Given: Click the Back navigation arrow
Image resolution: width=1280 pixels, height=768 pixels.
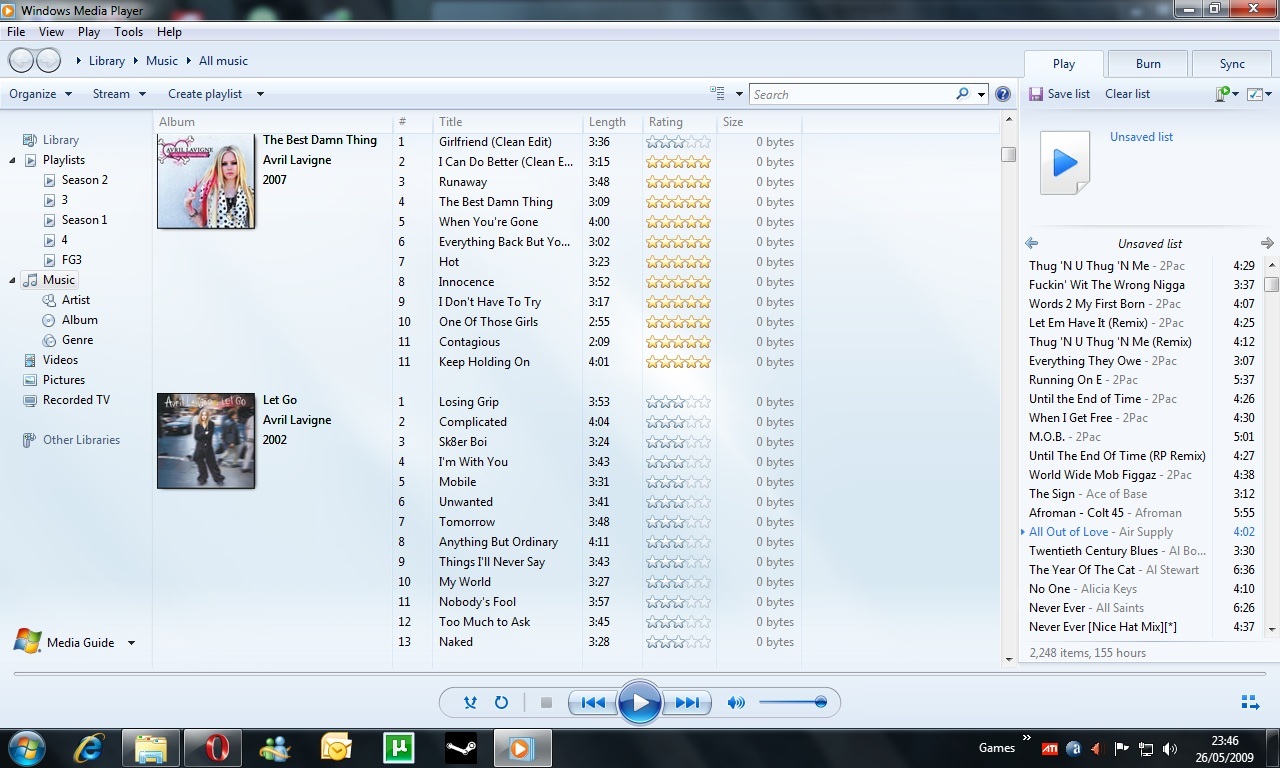Looking at the screenshot, I should point(21,61).
